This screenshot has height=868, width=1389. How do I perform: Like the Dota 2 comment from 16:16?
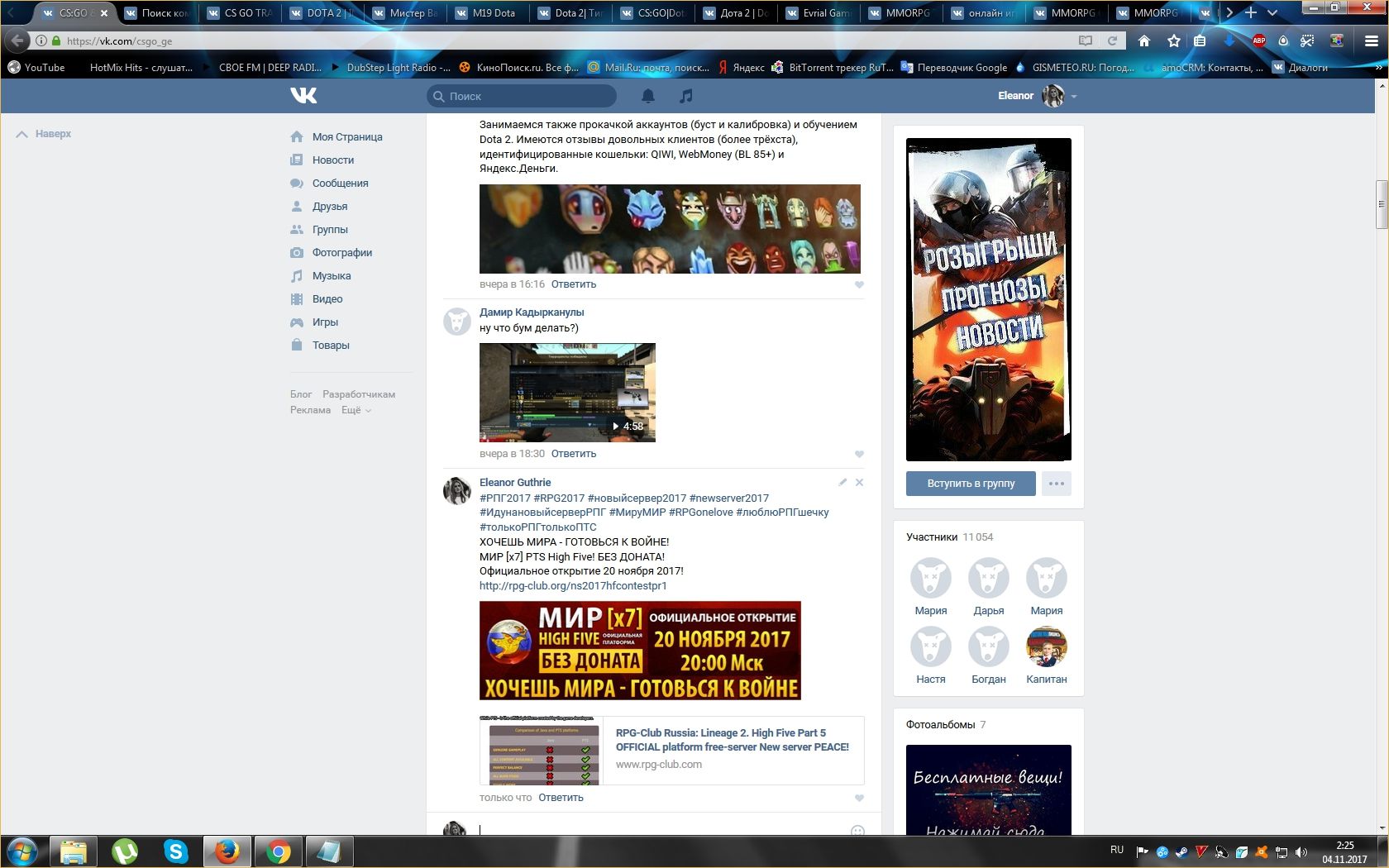pos(859,284)
